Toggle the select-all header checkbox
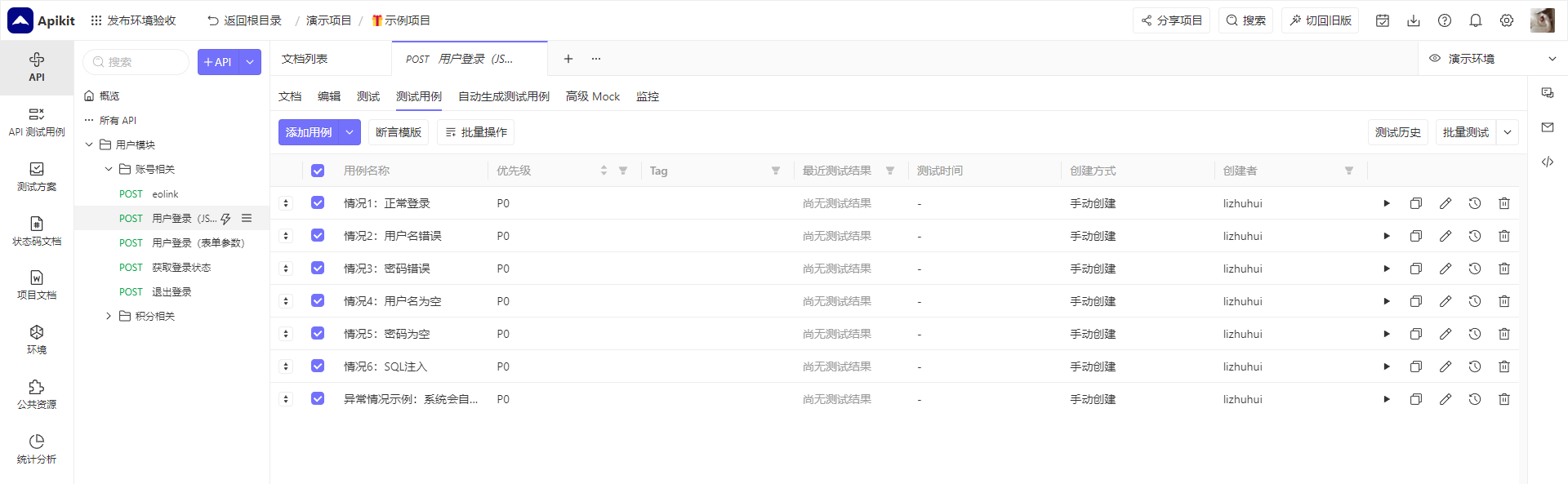The height and width of the screenshot is (484, 1568). click(318, 171)
